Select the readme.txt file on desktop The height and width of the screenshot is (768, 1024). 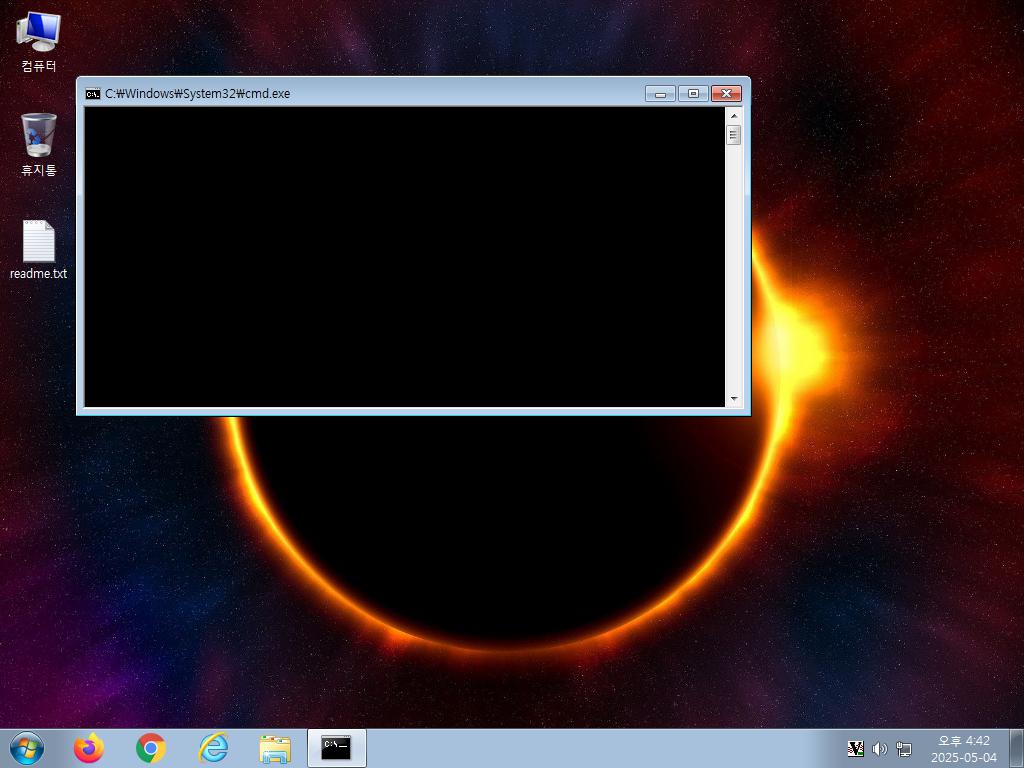coord(39,249)
